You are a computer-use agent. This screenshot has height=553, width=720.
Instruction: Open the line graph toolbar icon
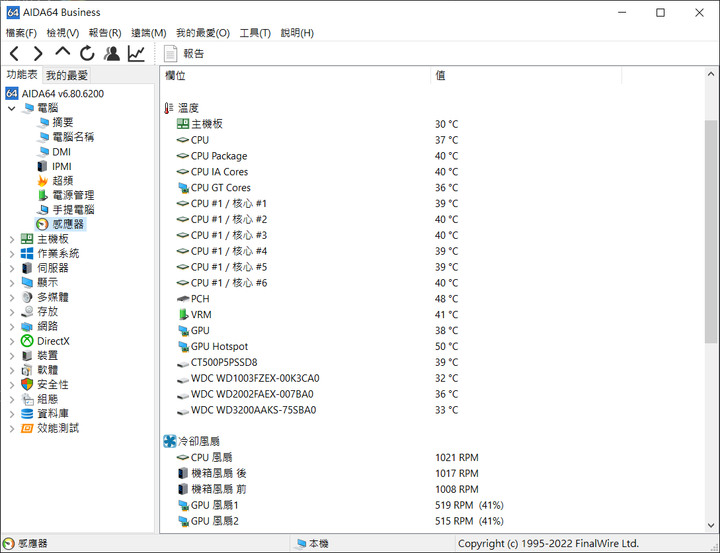[x=136, y=54]
